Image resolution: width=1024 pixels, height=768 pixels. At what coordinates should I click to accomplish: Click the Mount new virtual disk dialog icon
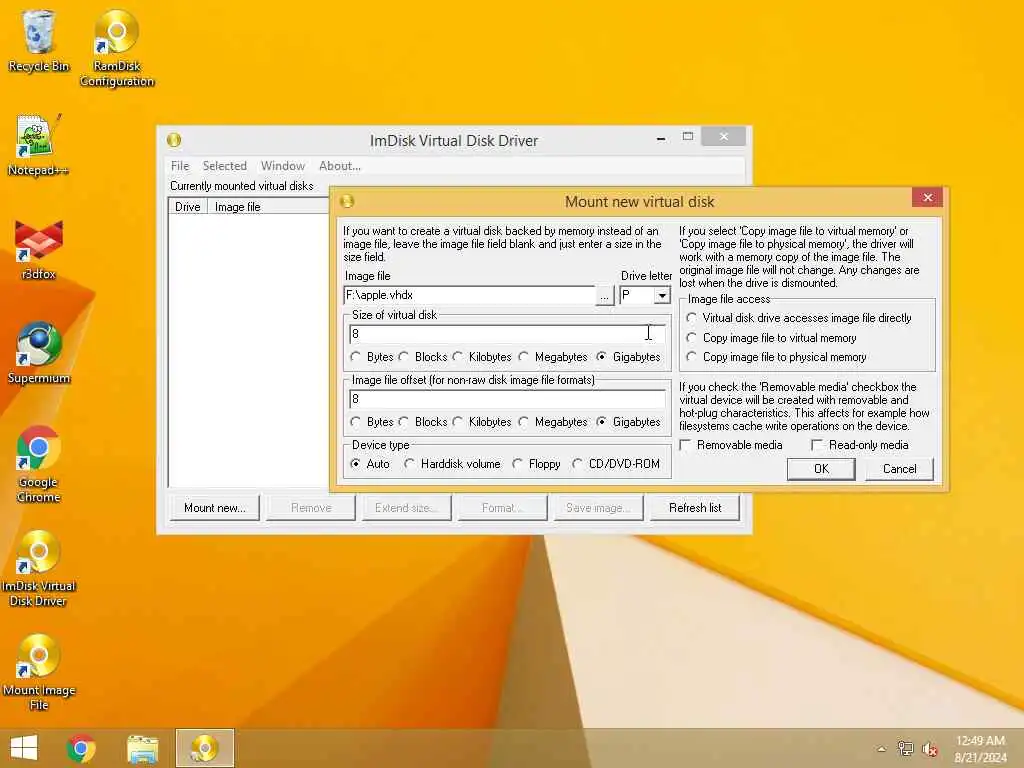point(347,201)
